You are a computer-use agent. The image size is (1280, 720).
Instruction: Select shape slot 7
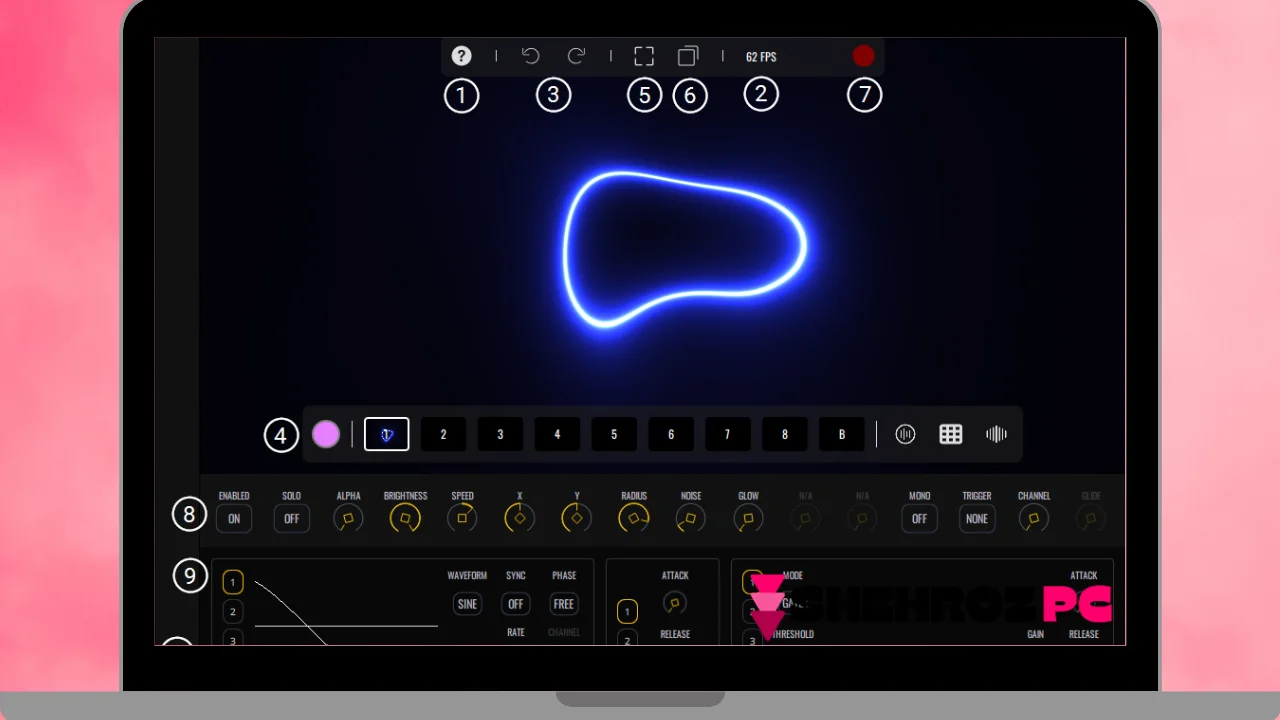[727, 434]
